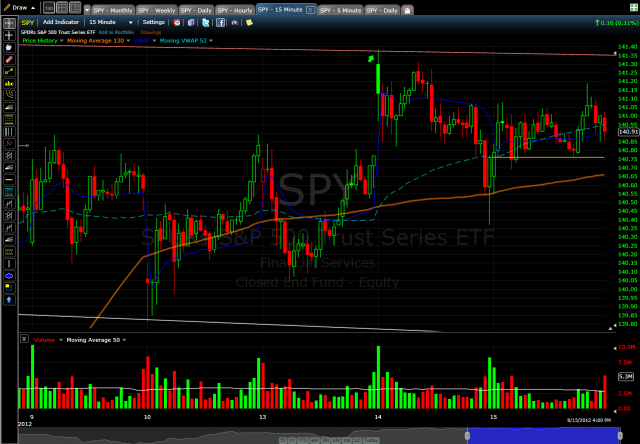Click the volume value label 5.3M
Screen dimensions: 640x444
tap(626, 376)
